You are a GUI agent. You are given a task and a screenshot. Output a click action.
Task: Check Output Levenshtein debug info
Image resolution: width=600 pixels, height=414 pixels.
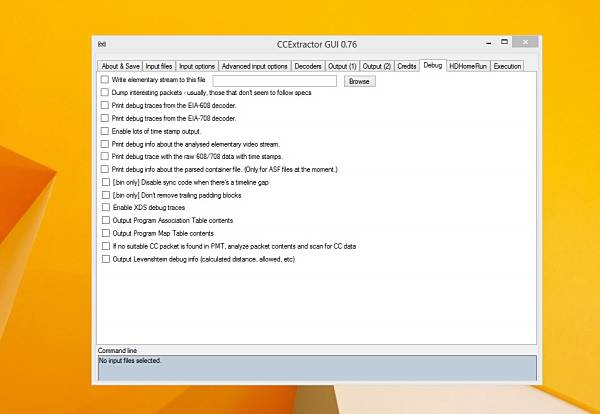point(106,259)
